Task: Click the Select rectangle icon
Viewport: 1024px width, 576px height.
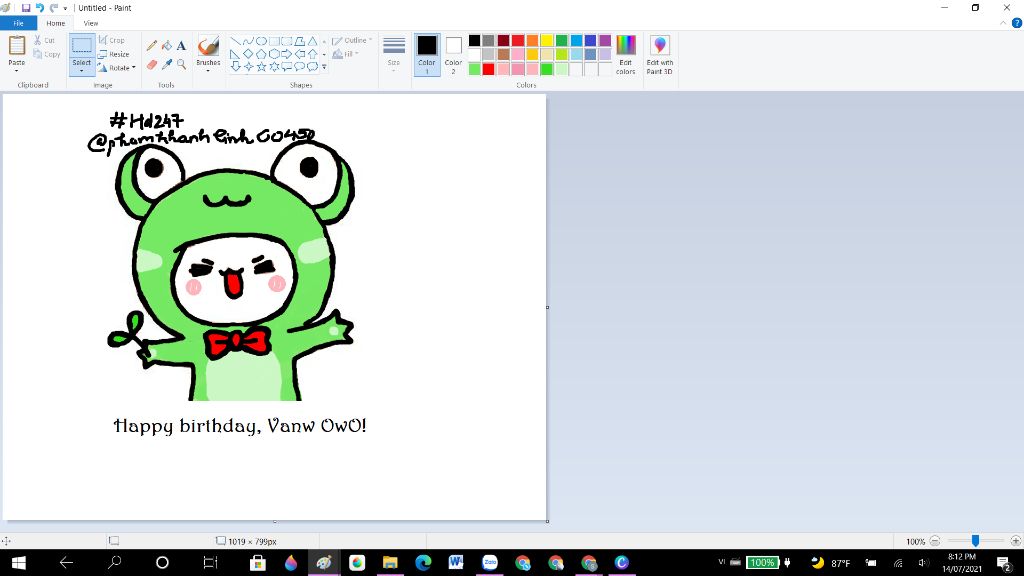Action: [82, 45]
